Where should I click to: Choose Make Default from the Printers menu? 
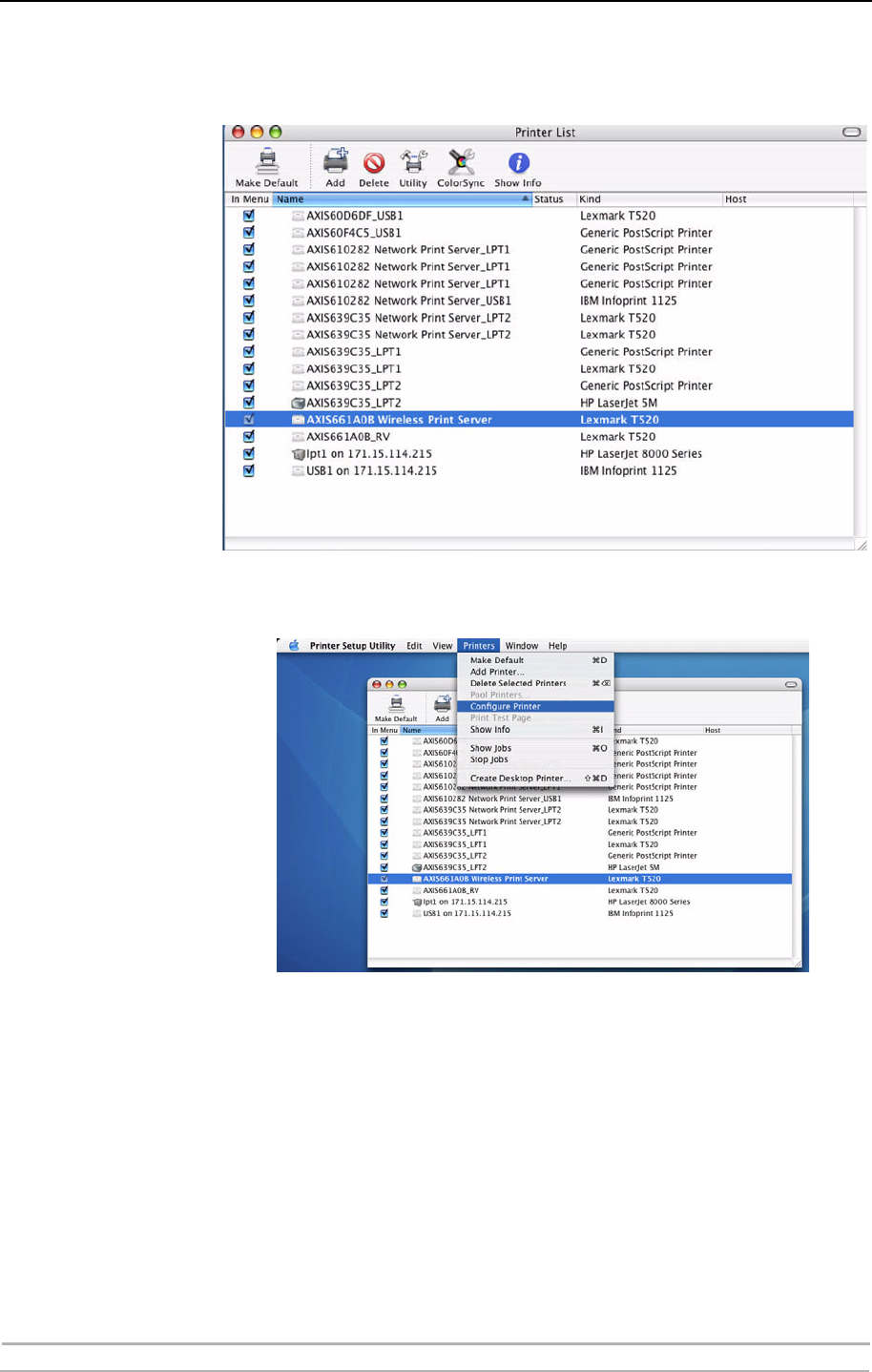click(x=535, y=660)
